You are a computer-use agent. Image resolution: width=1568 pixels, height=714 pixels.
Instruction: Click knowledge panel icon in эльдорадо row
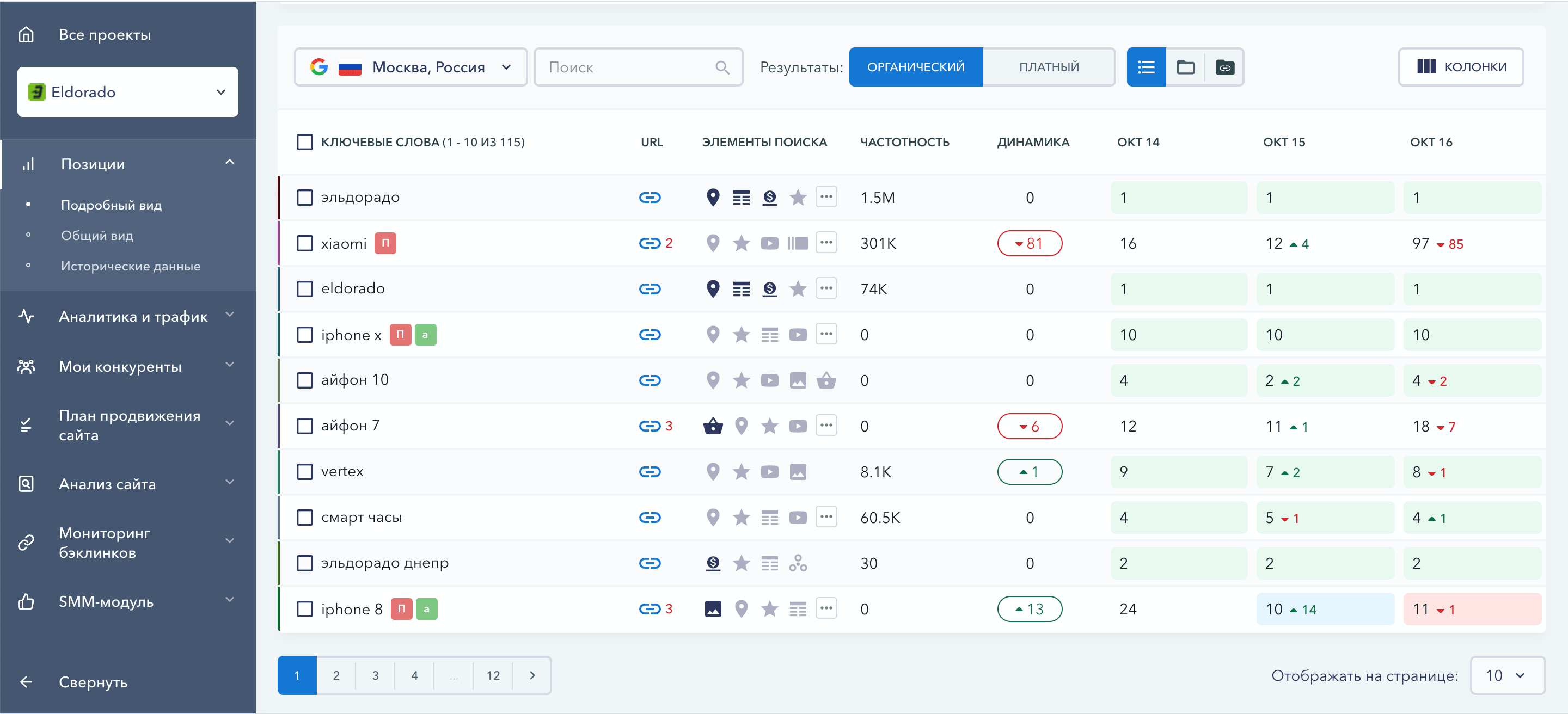[x=742, y=198]
